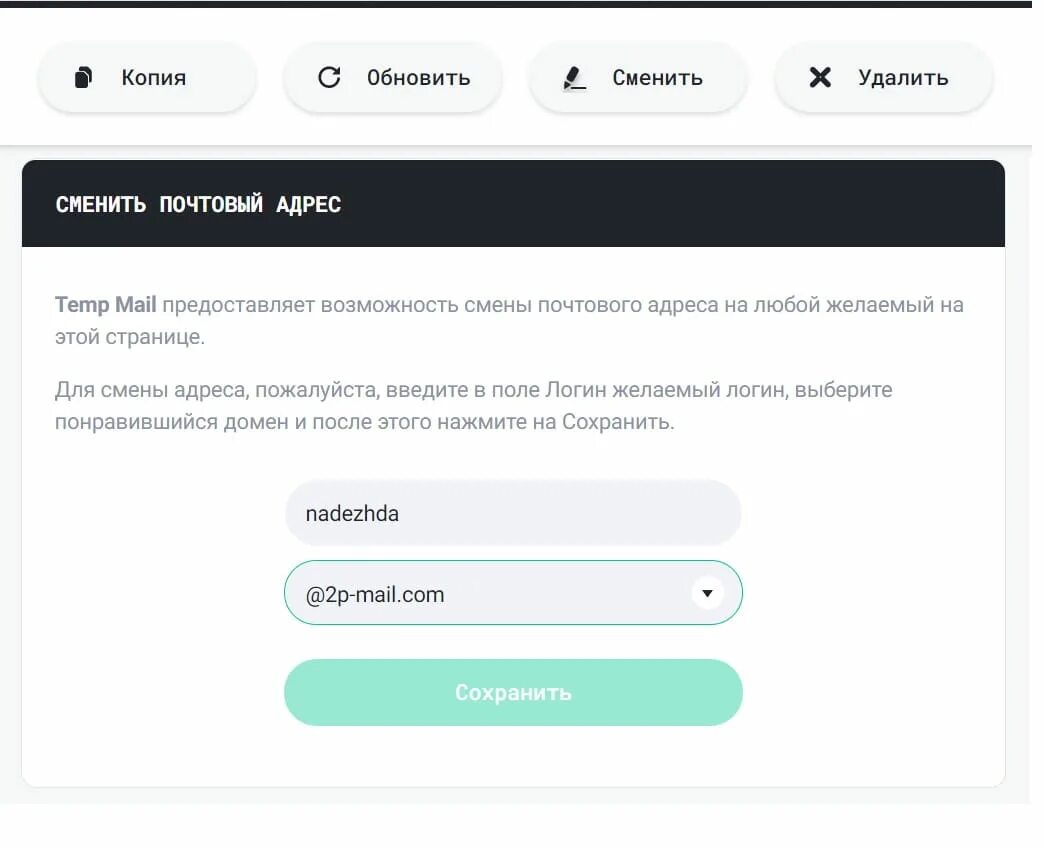
Task: Click the Сменить почтовый адрес header text
Action: point(198,204)
